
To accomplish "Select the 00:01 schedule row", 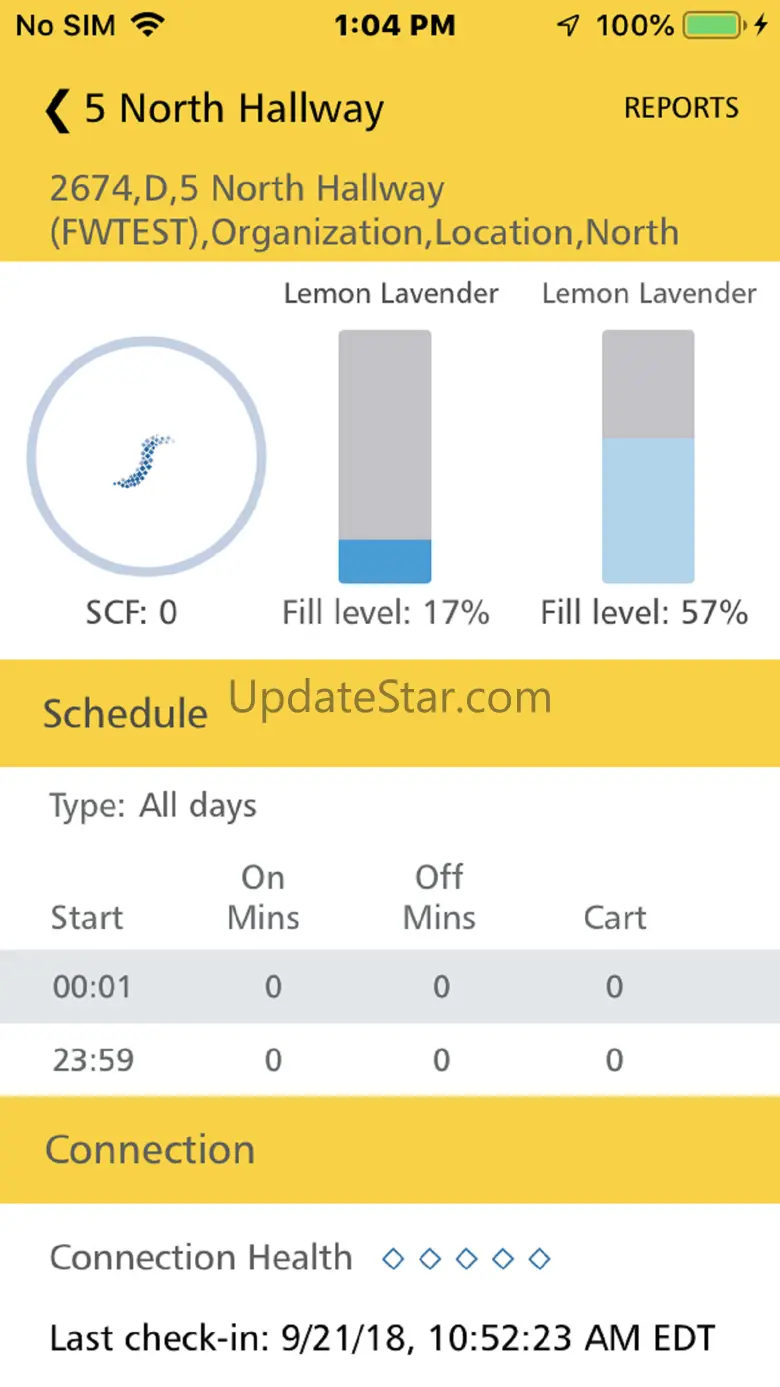I will tap(390, 987).
